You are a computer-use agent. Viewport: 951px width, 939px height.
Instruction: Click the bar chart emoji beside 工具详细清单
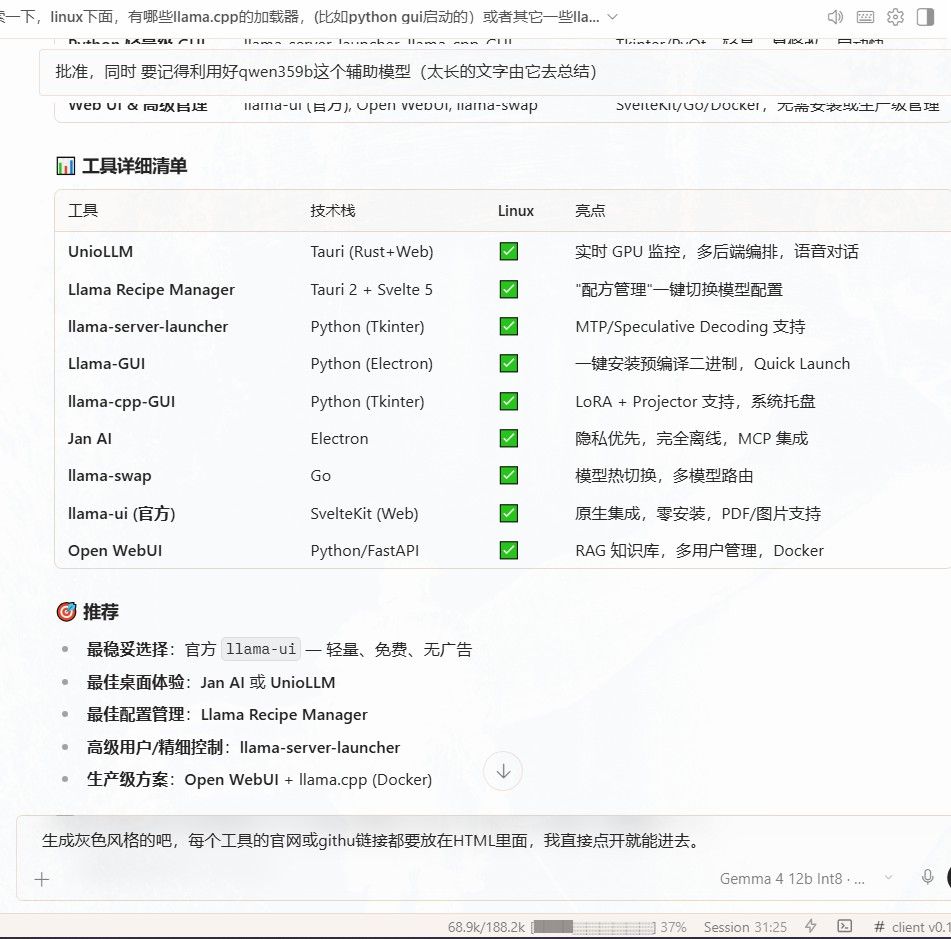pyautogui.click(x=66, y=166)
